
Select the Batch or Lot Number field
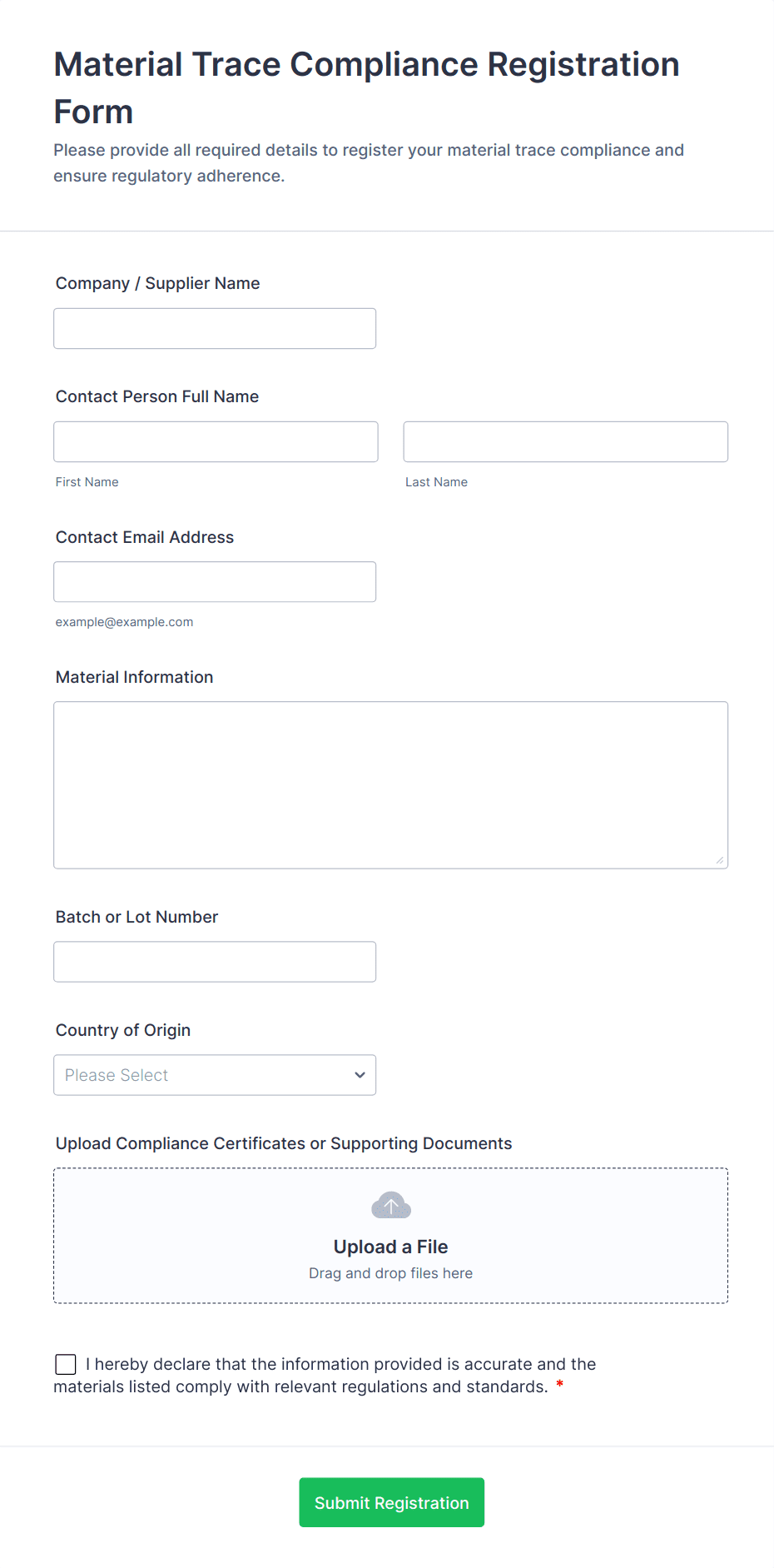point(215,962)
